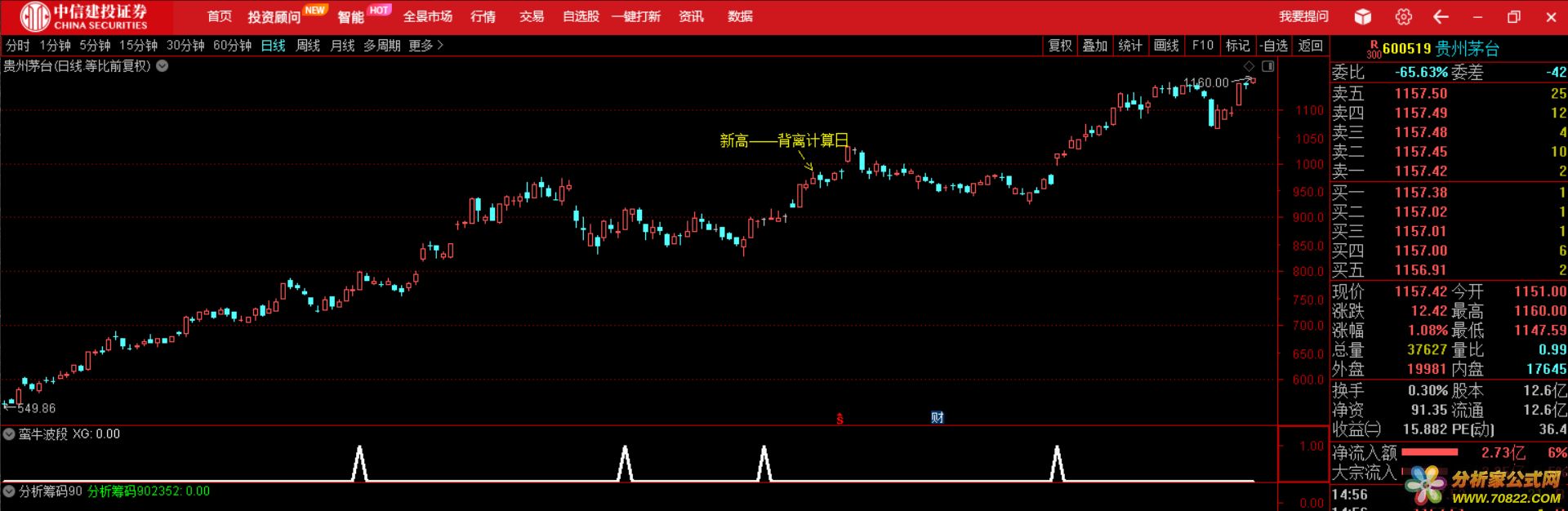Click 净流入额 red bar indicator

click(1429, 451)
